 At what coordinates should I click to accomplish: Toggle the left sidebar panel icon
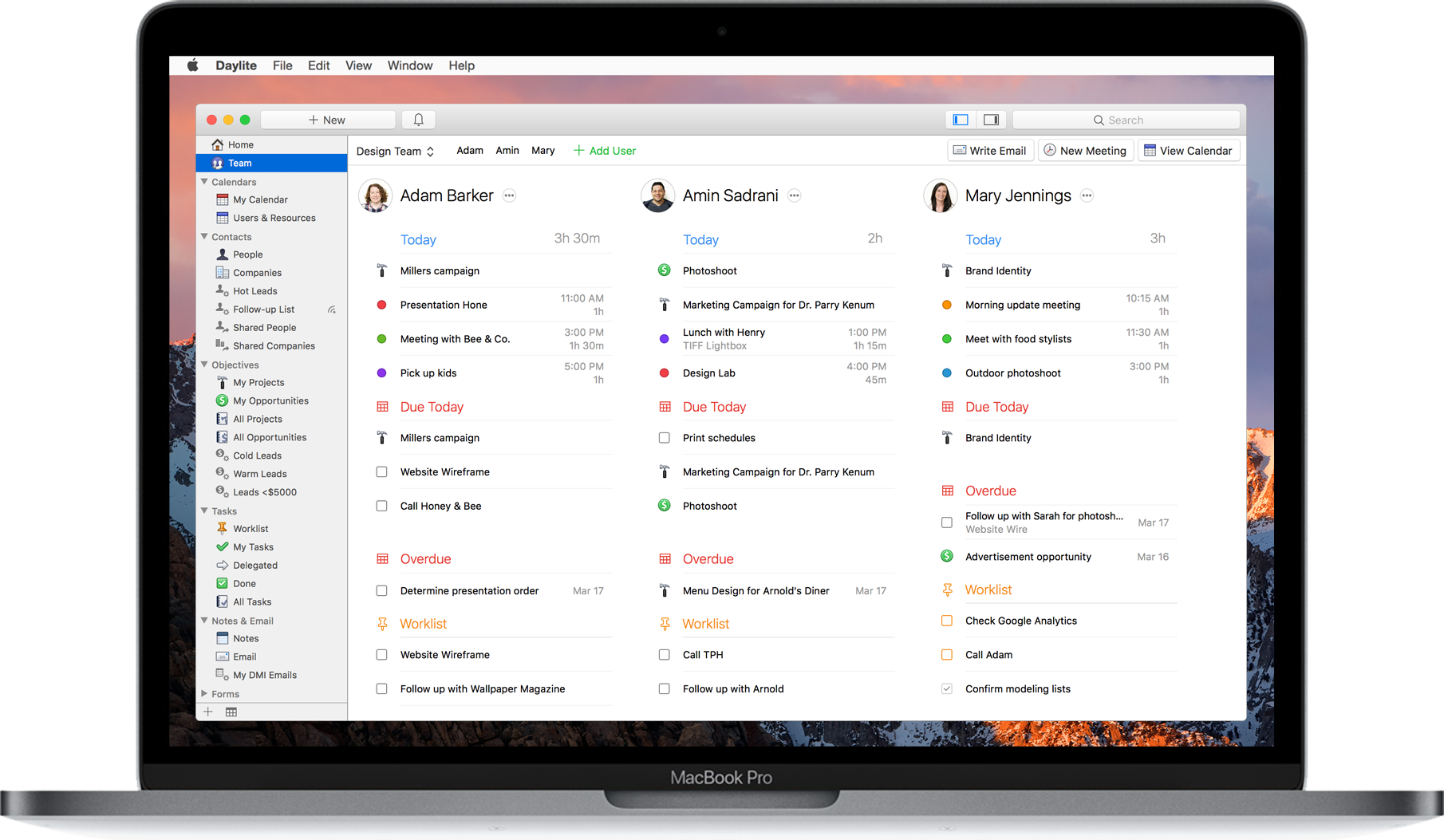tap(961, 120)
